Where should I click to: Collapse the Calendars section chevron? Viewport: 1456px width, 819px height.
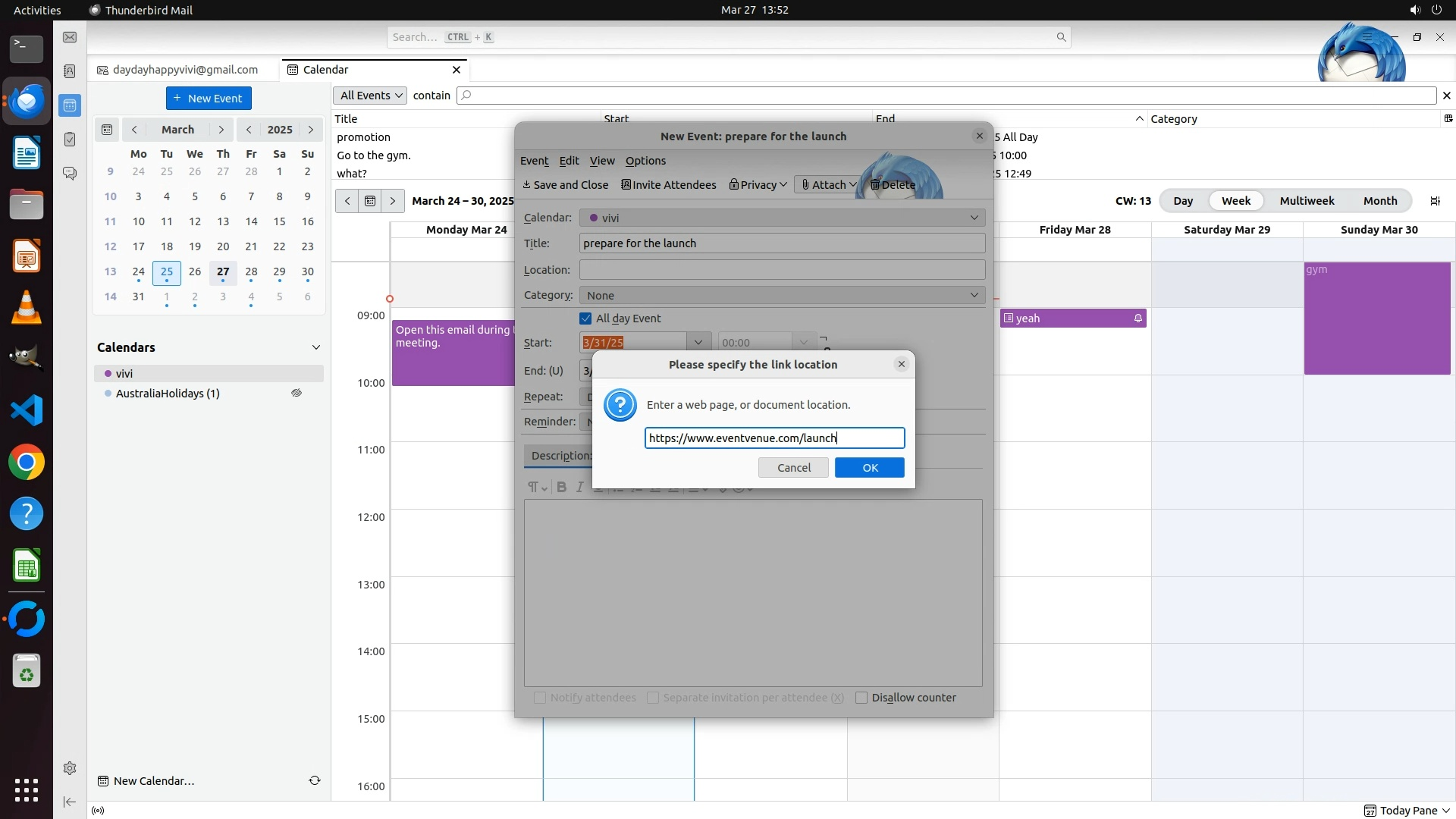tap(315, 347)
